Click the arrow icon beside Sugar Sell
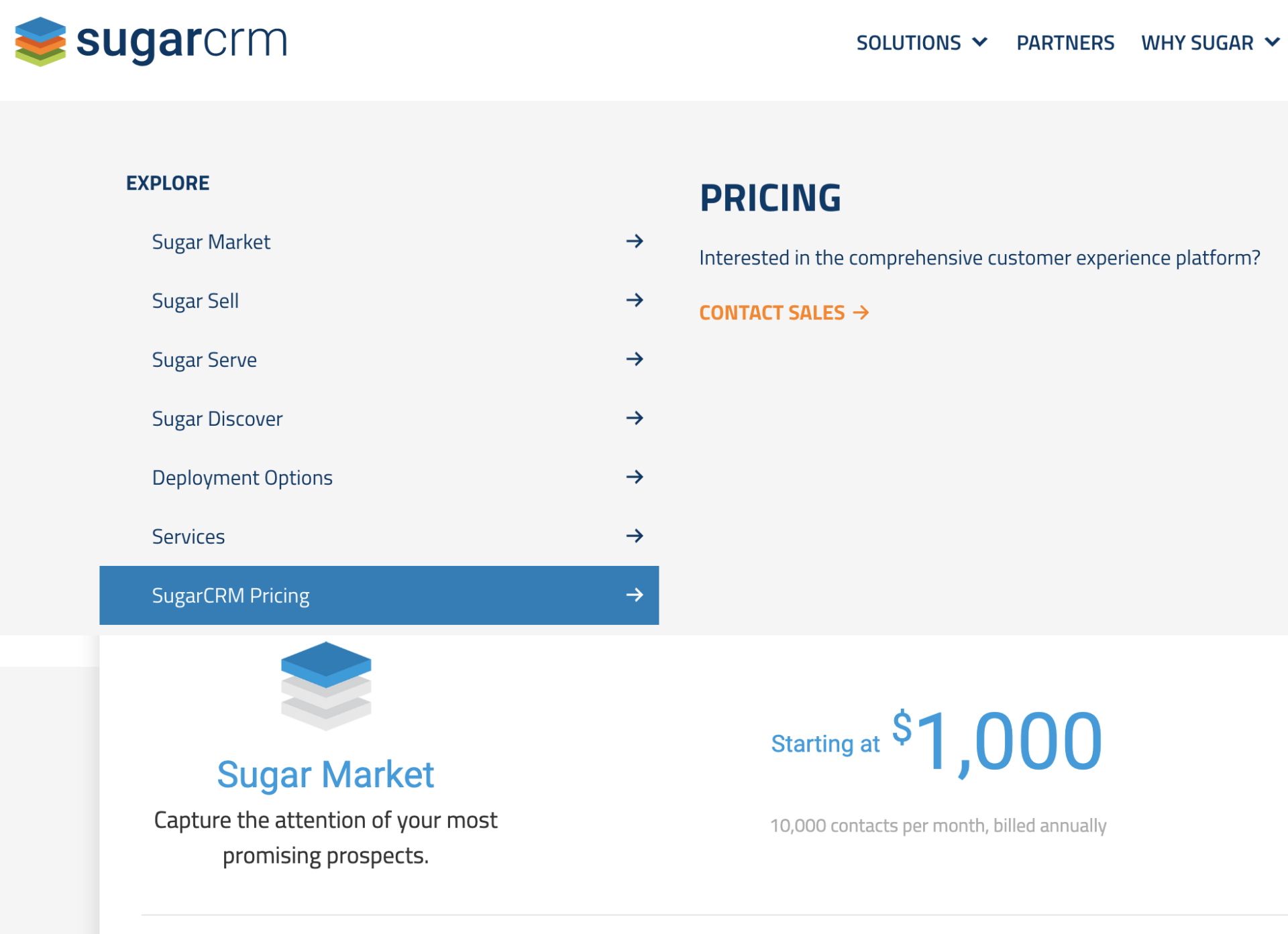This screenshot has width=1288, height=934. [635, 300]
